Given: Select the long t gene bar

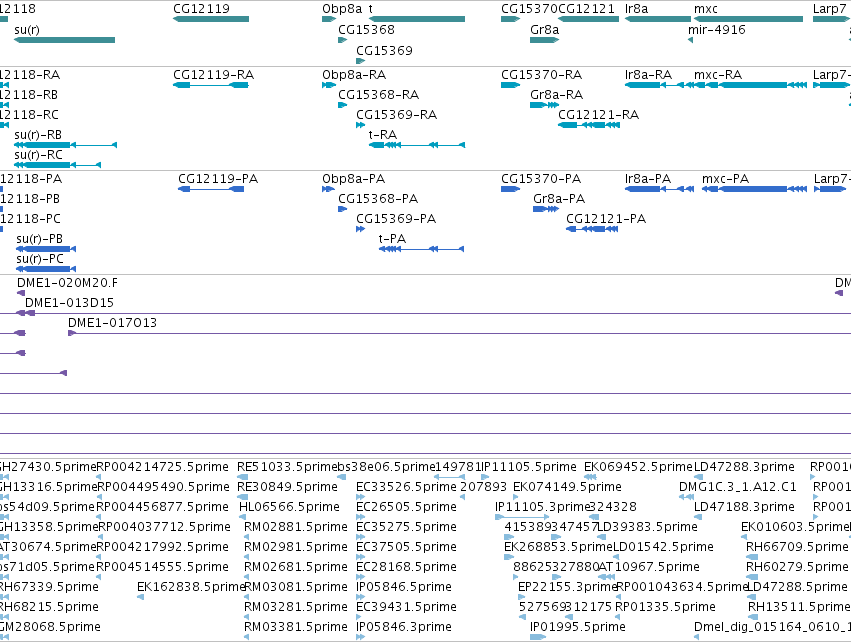Looking at the screenshot, I should (x=417, y=19).
